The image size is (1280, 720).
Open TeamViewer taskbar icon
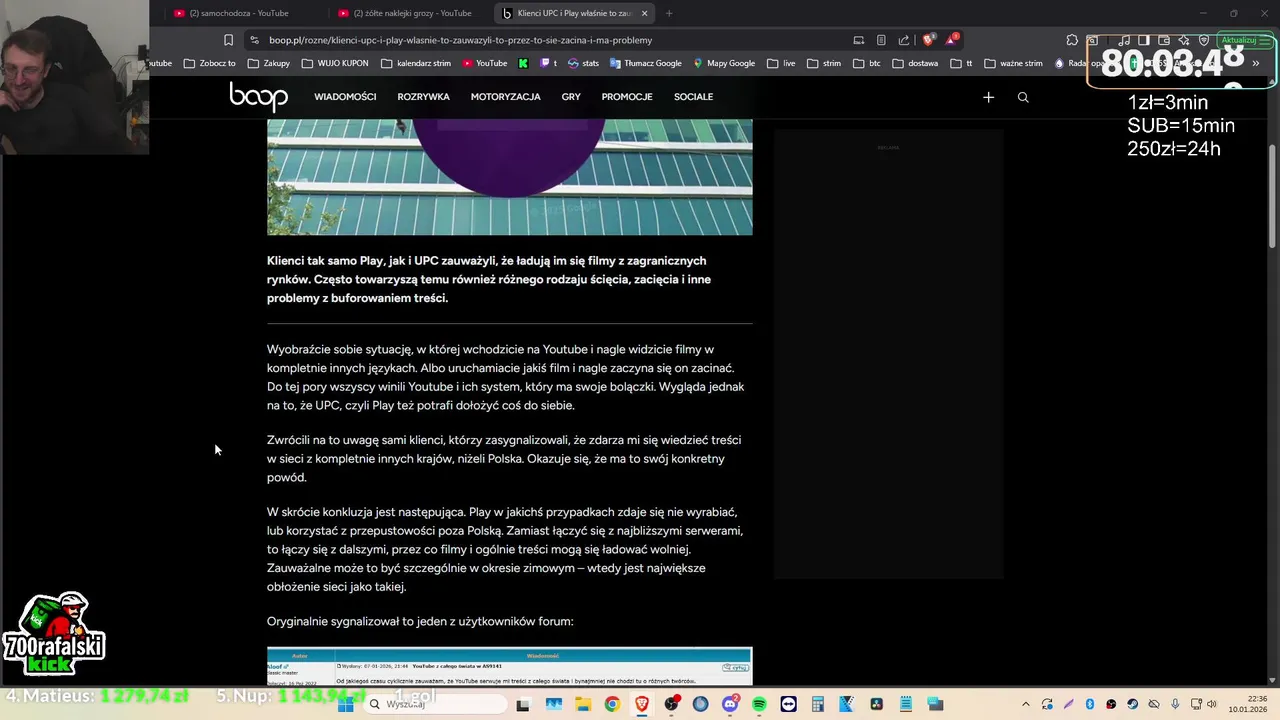point(788,704)
